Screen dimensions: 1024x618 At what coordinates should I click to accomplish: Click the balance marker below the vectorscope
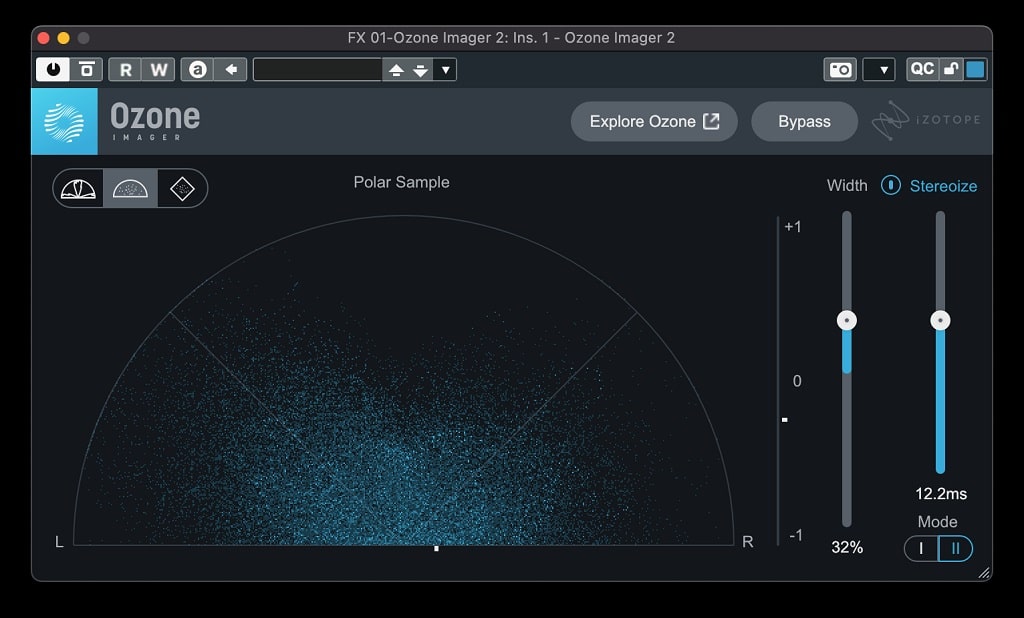tap(436, 549)
